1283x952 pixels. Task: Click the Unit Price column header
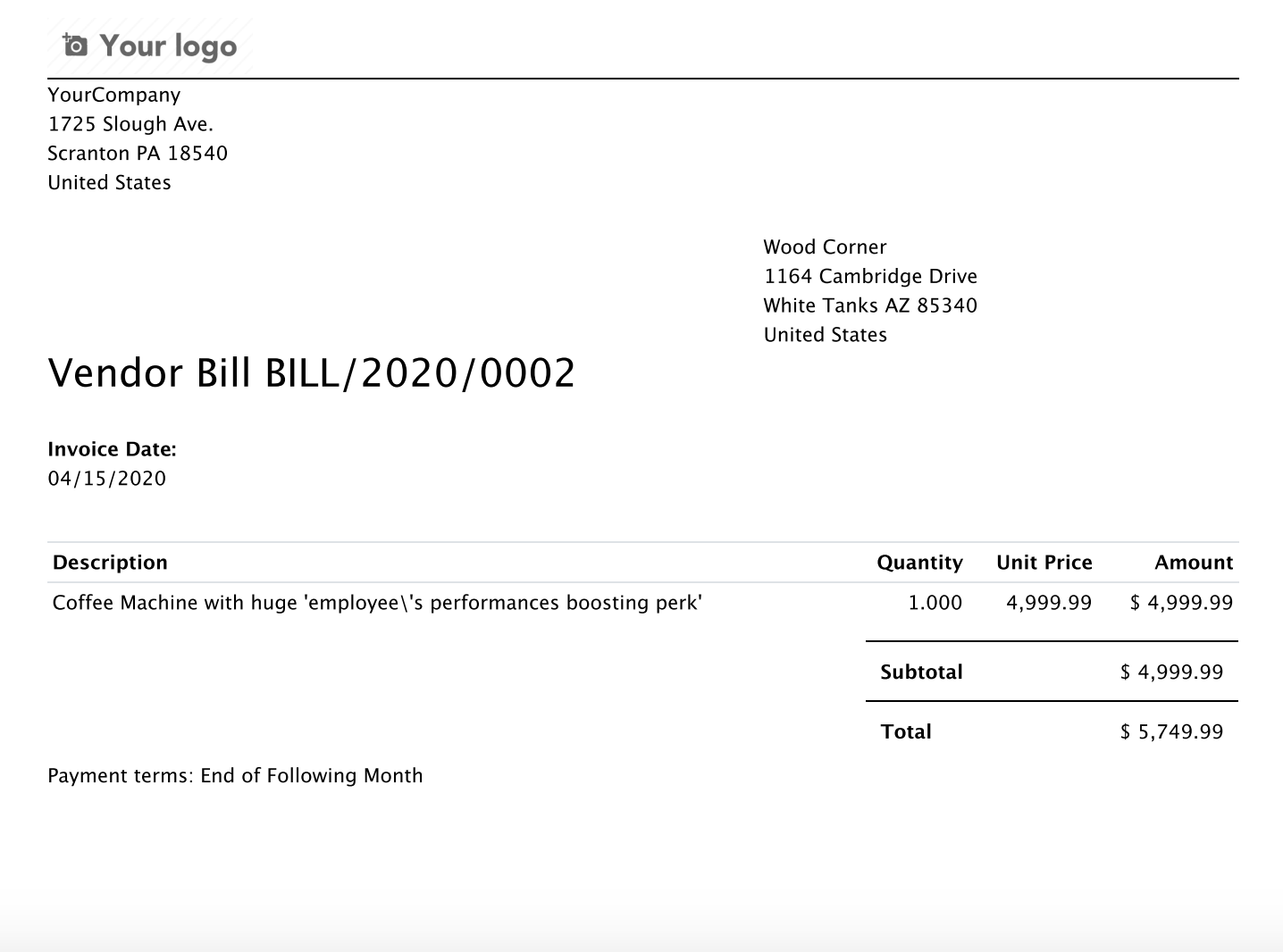pos(1044,563)
